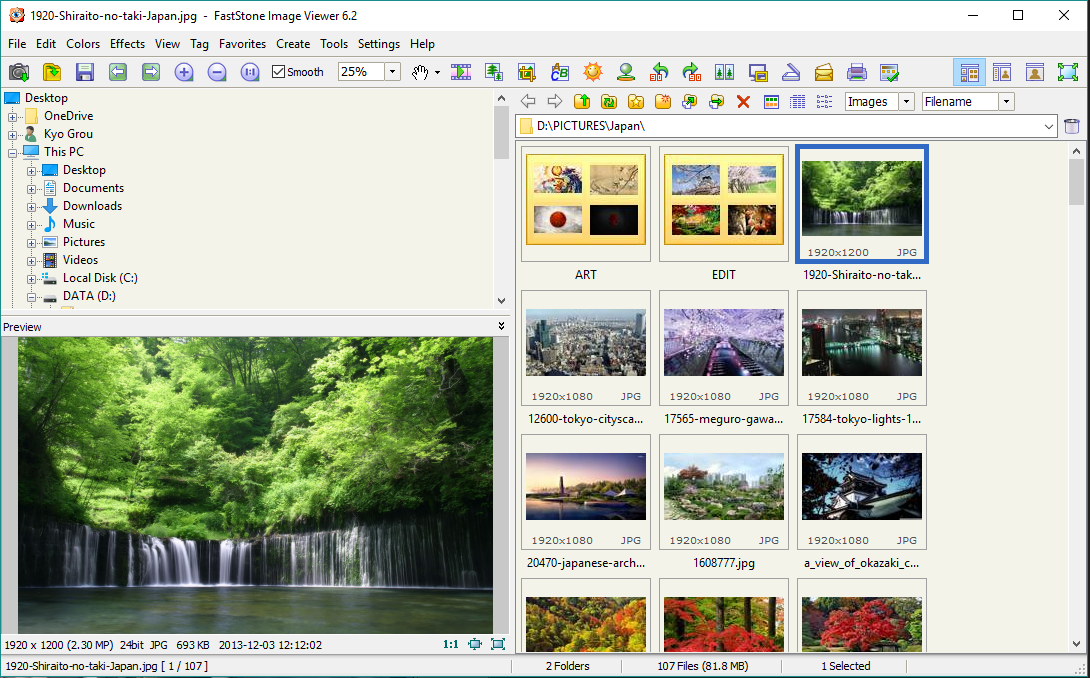Delete selected file with the red X
1090x678 pixels.
click(743, 102)
